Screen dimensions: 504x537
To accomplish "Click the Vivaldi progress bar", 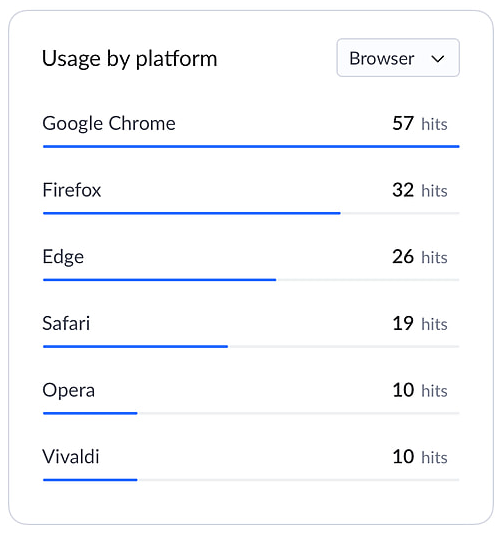I will pyautogui.click(x=90, y=480).
